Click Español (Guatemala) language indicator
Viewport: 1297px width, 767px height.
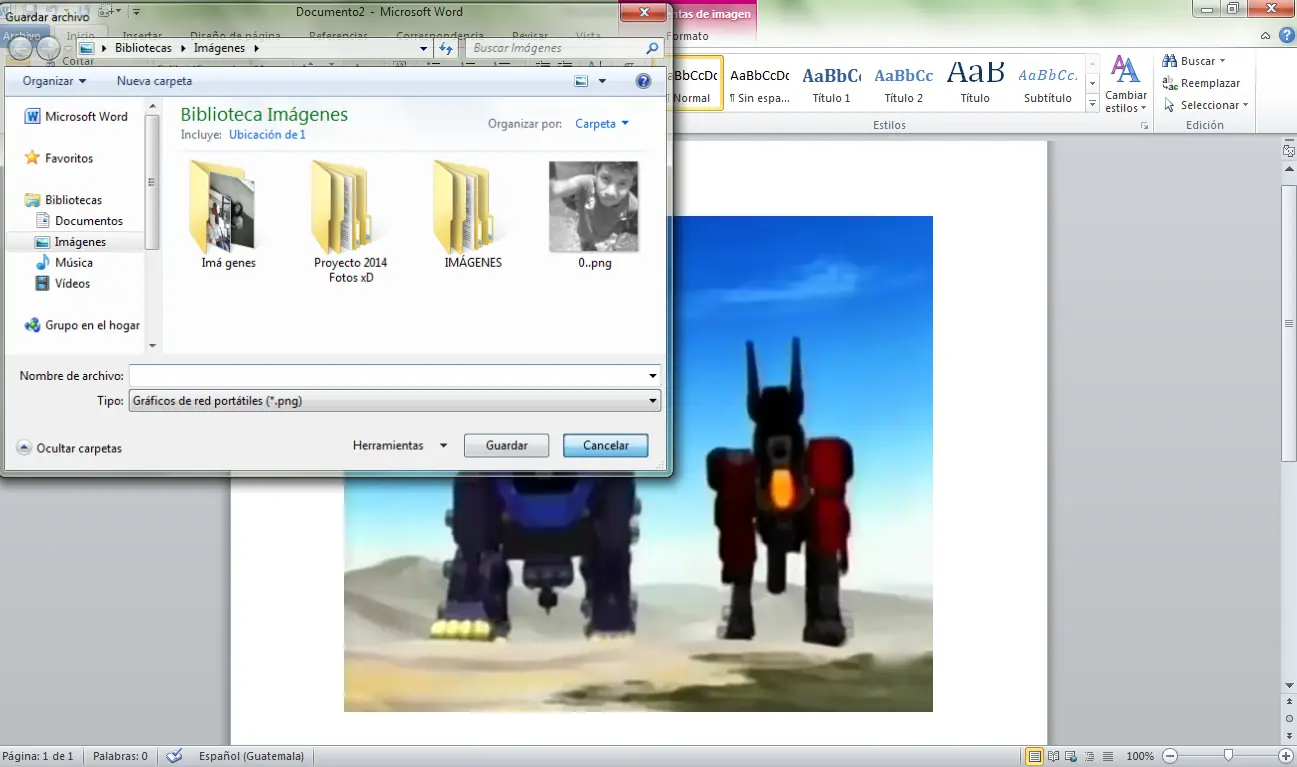pos(251,756)
